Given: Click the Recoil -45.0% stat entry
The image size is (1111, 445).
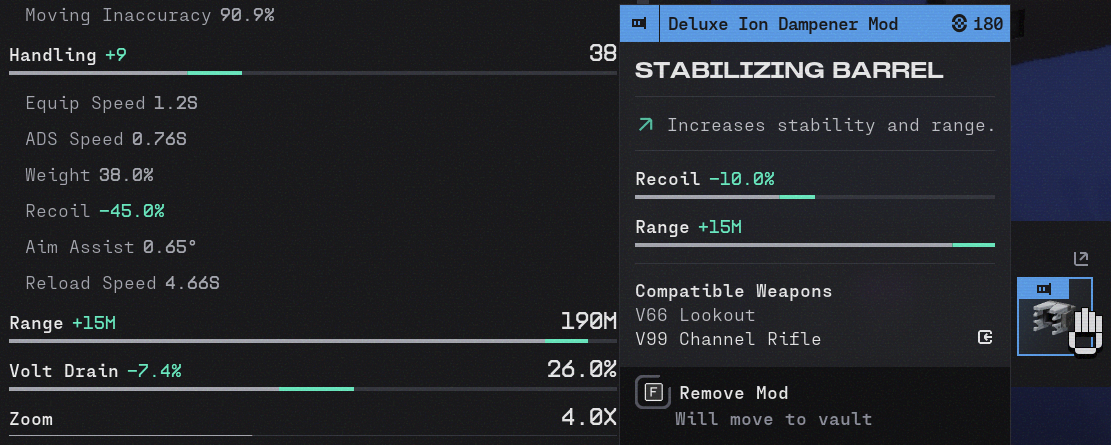Looking at the screenshot, I should pos(95,210).
